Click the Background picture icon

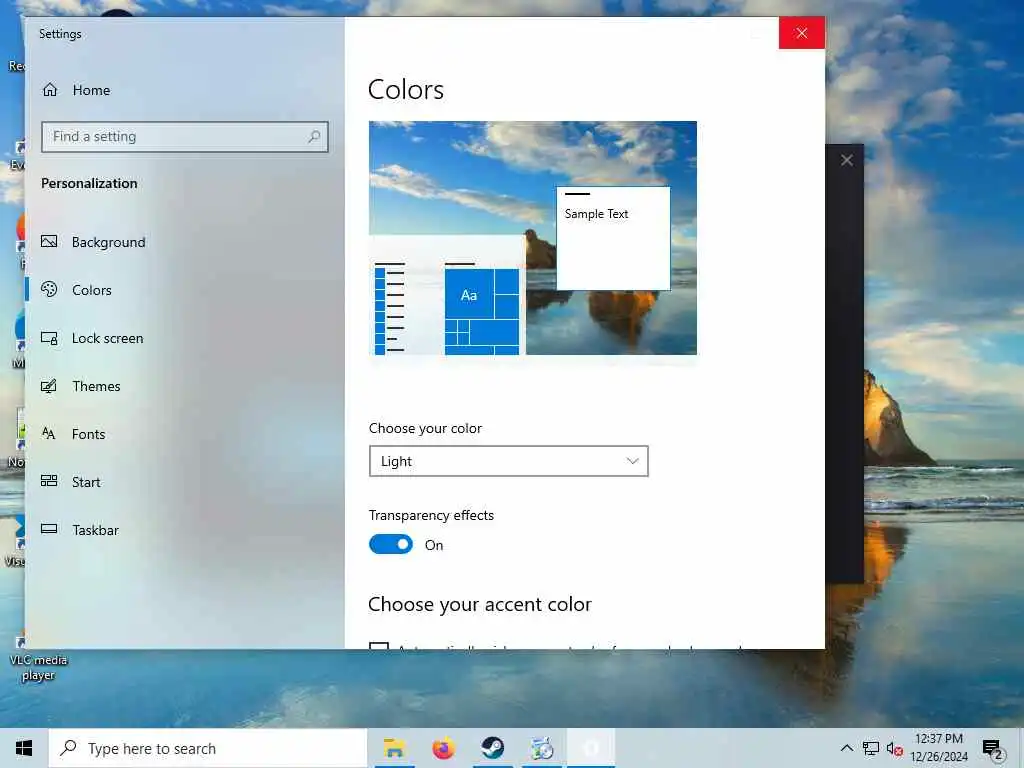49,242
